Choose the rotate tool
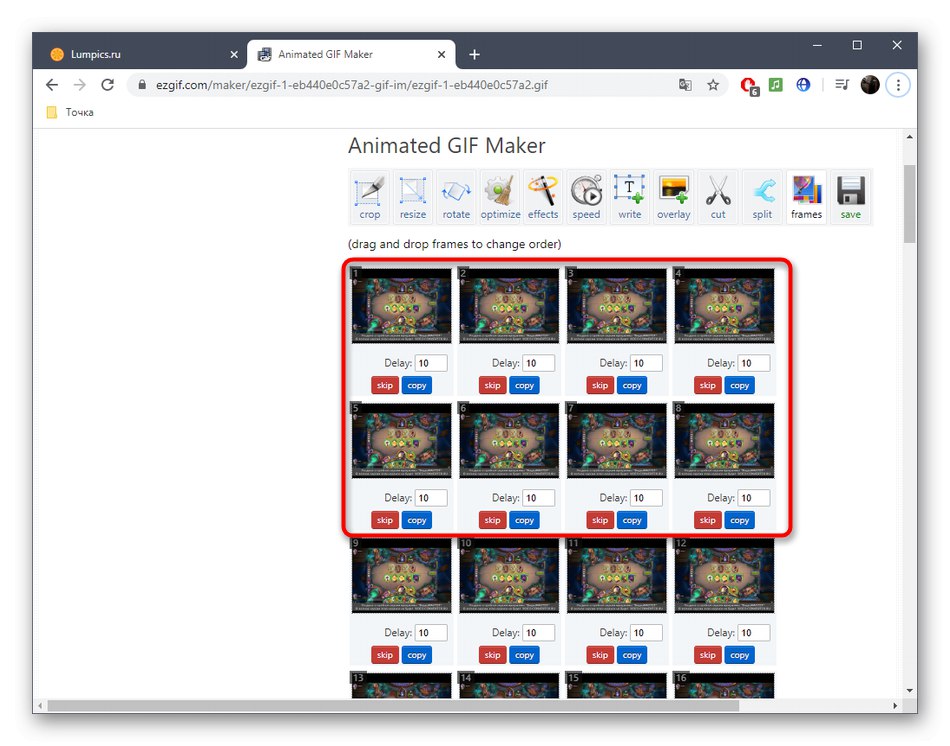The height and width of the screenshot is (746, 950). coord(456,197)
